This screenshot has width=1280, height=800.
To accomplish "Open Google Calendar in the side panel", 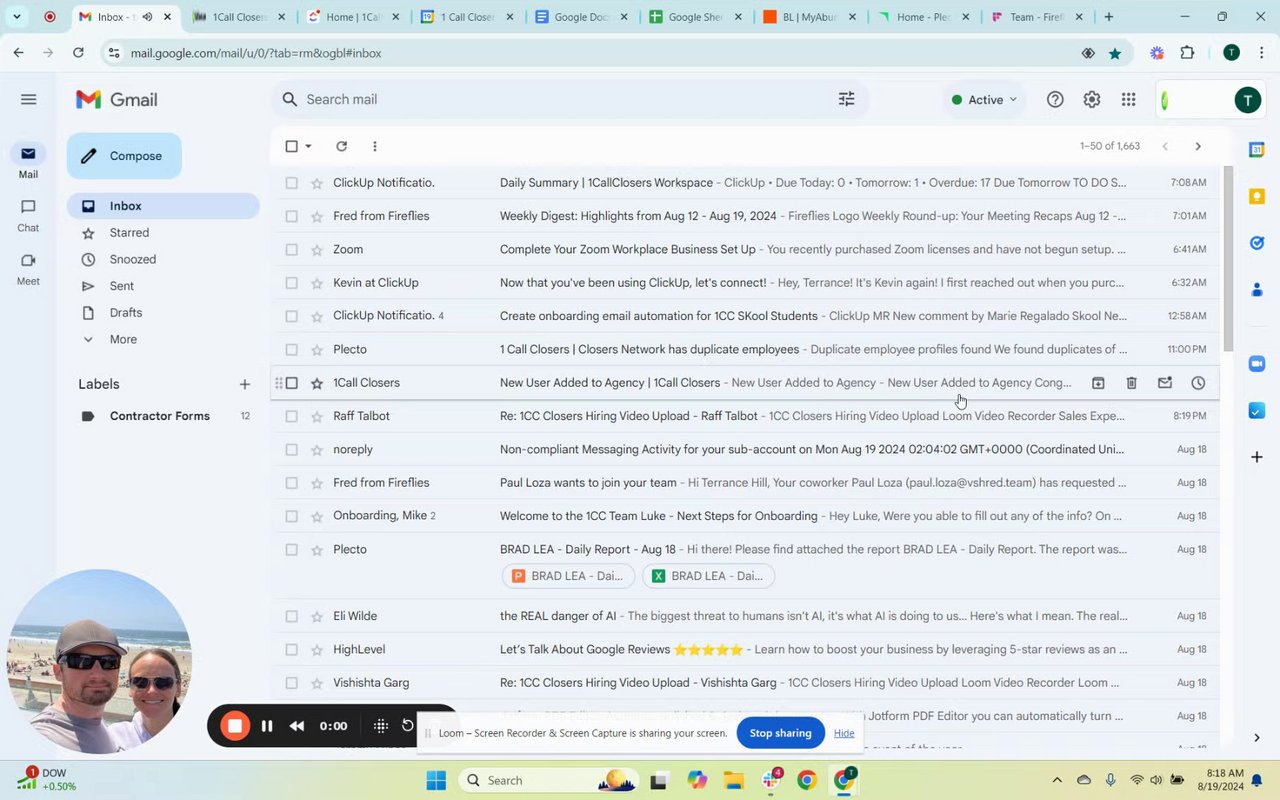I will (1257, 150).
